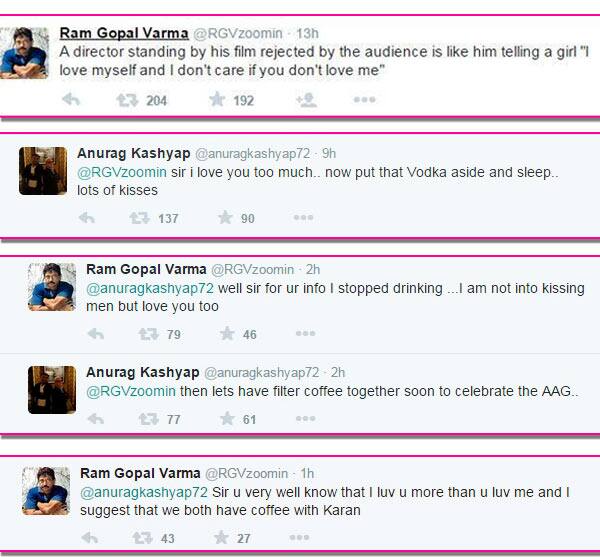Retweet the tweet with 204 retweets

click(x=127, y=101)
